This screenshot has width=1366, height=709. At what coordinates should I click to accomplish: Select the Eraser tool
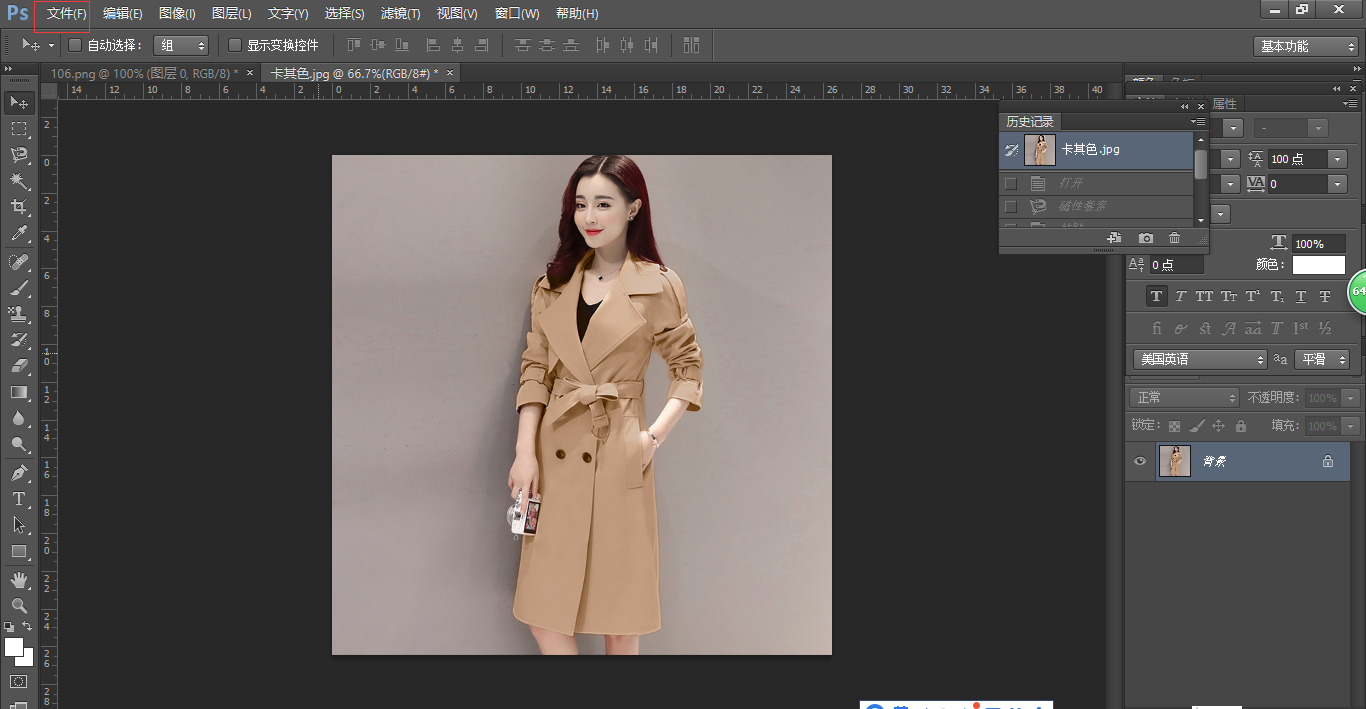18,366
